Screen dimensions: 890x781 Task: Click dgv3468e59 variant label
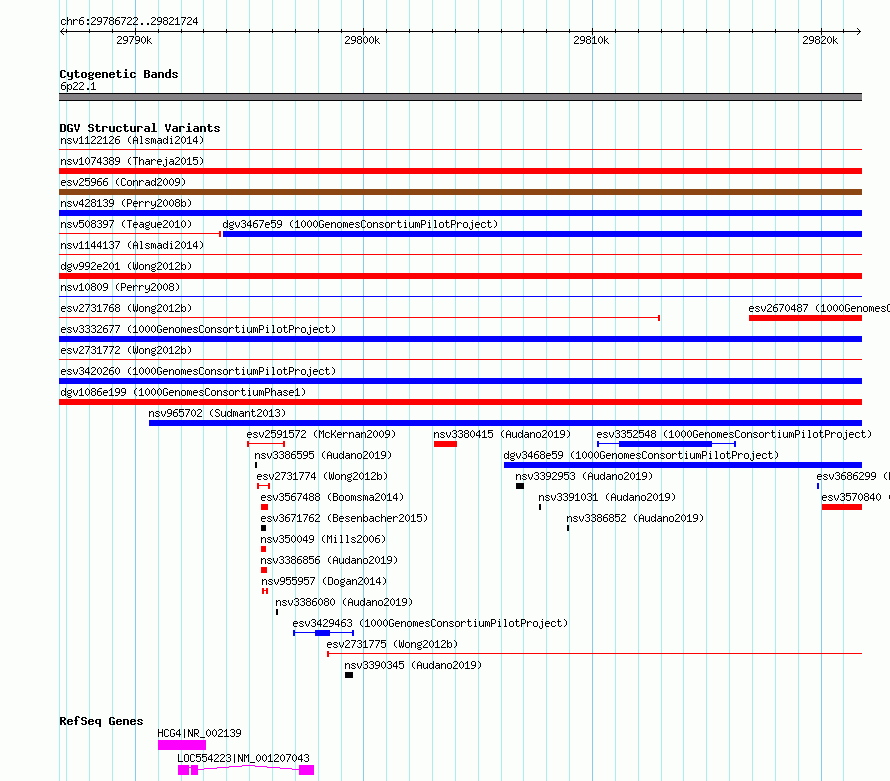(x=641, y=455)
